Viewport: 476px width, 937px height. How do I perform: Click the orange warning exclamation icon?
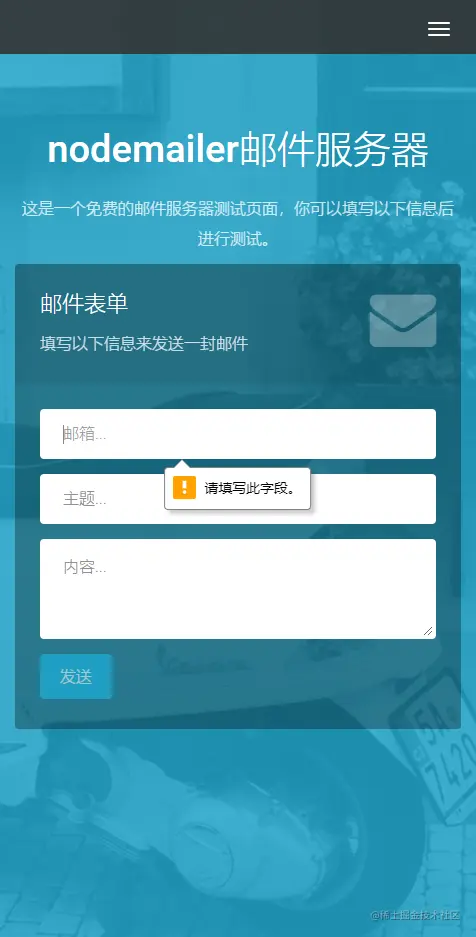coord(184,487)
